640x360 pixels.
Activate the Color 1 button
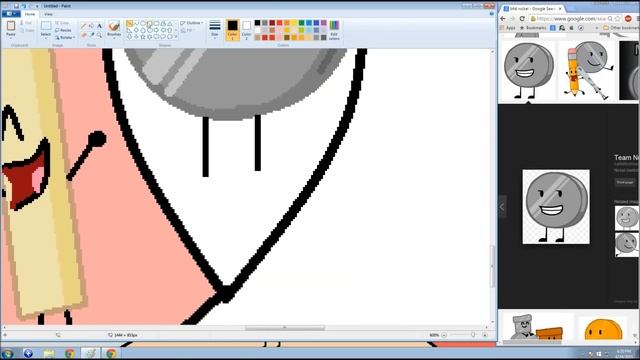click(x=232, y=29)
